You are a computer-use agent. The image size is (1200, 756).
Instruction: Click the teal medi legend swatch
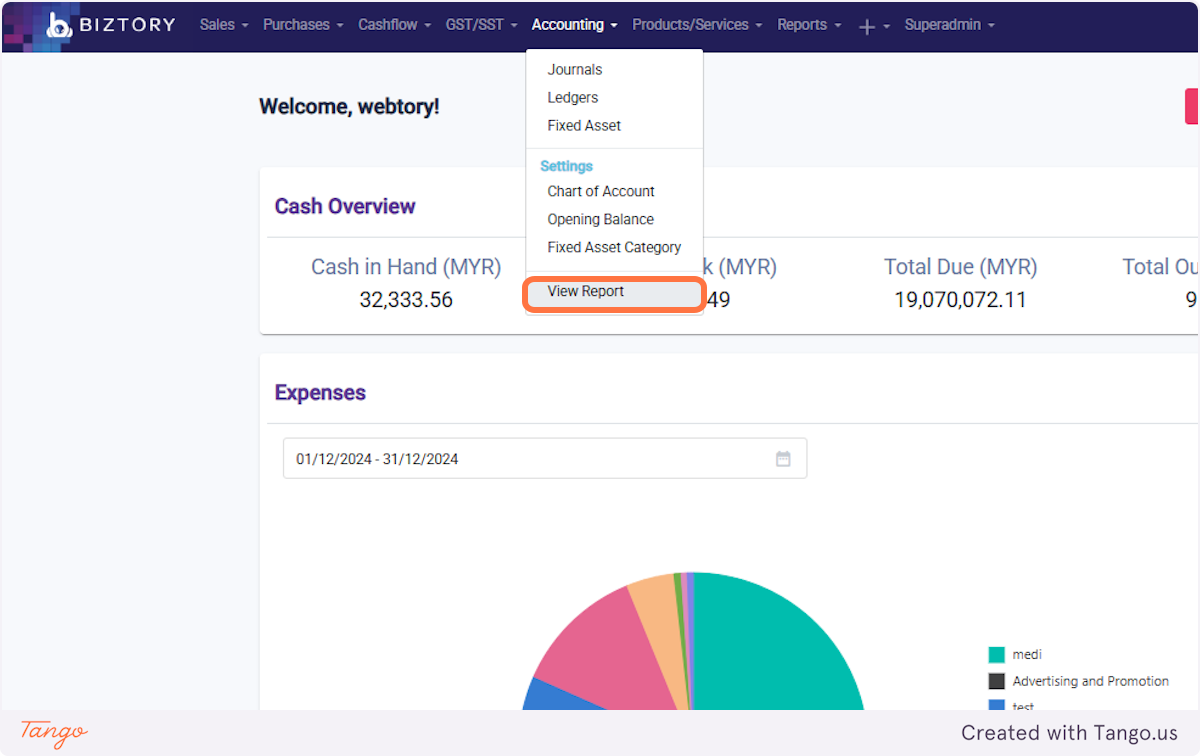pos(996,655)
